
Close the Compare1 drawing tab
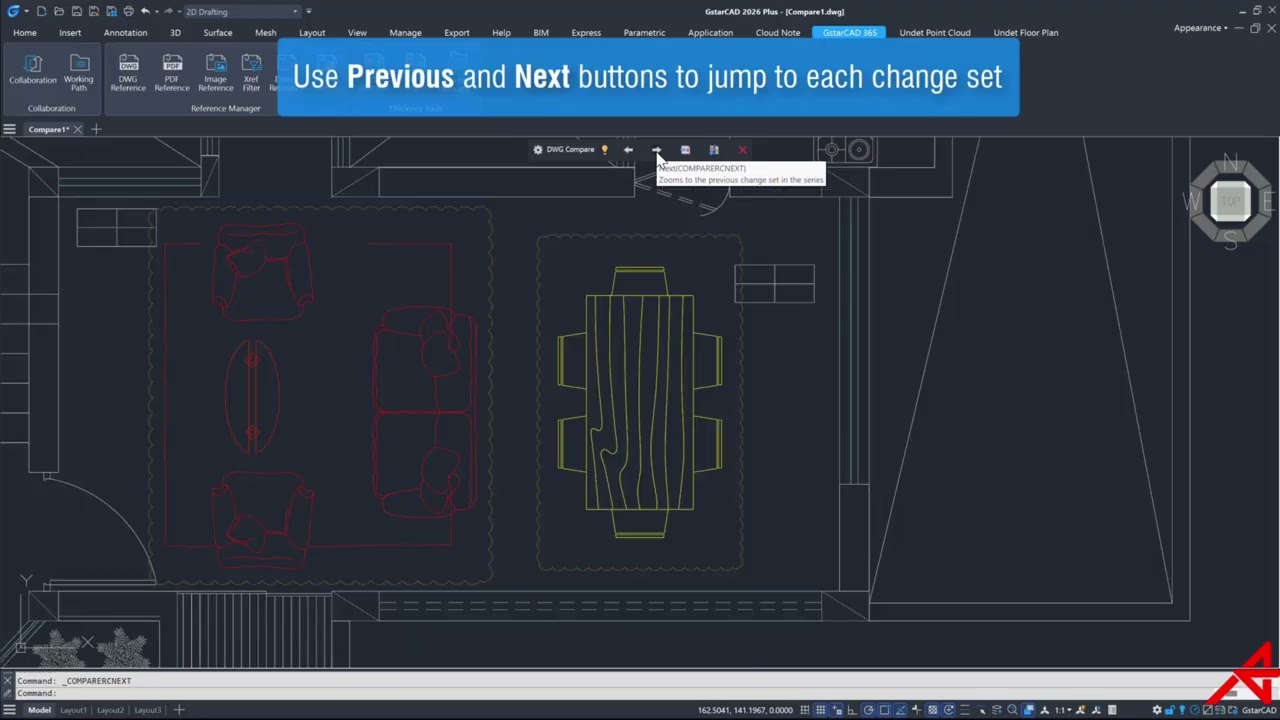point(78,129)
